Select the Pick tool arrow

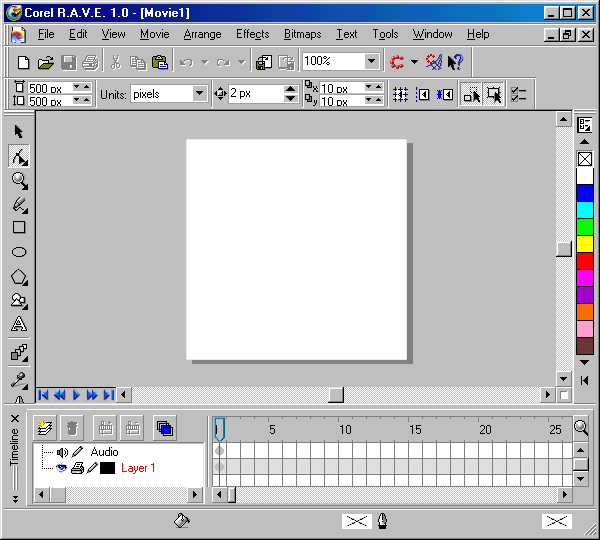point(18,132)
